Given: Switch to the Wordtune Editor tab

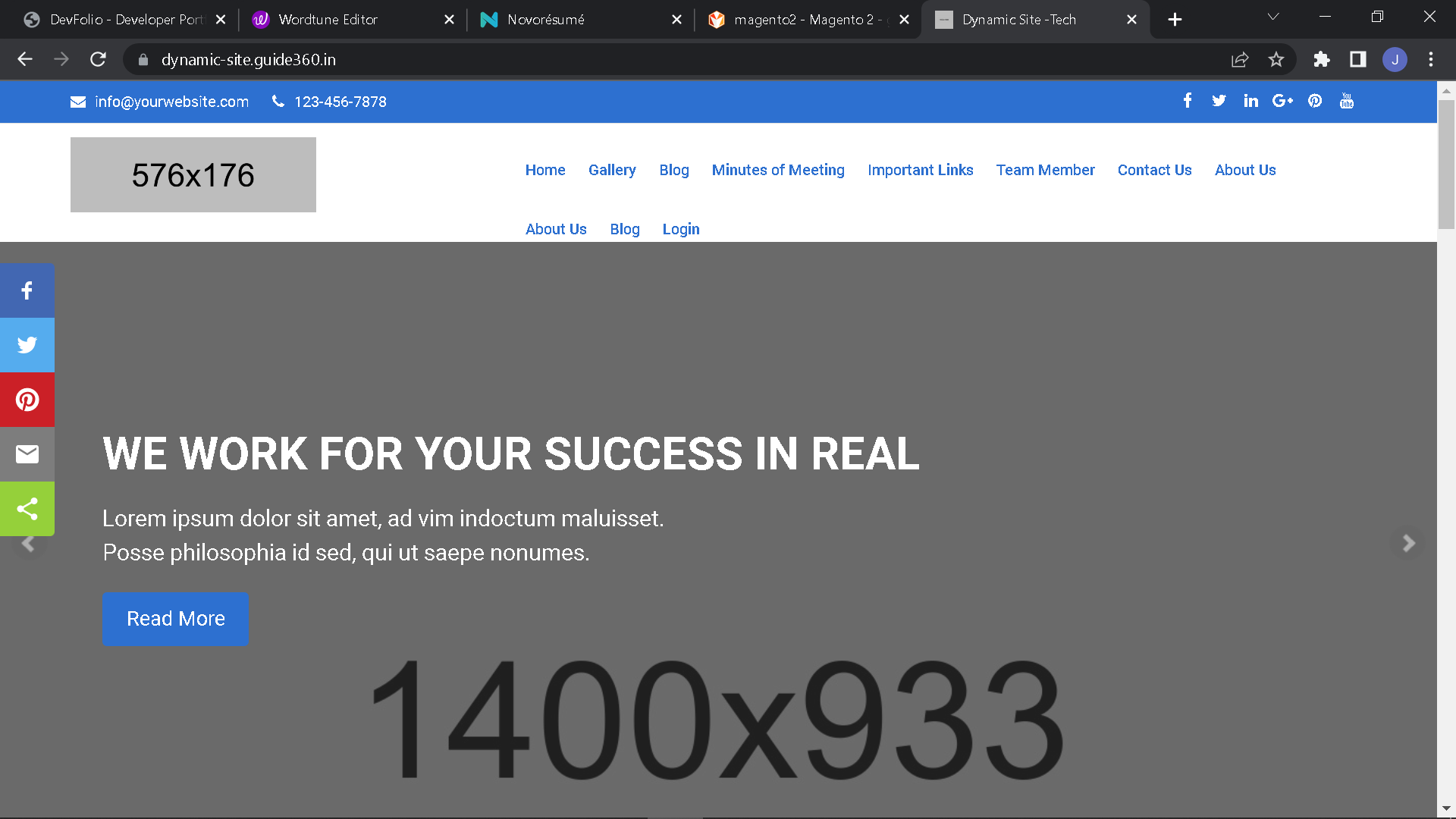Looking at the screenshot, I should point(328,20).
